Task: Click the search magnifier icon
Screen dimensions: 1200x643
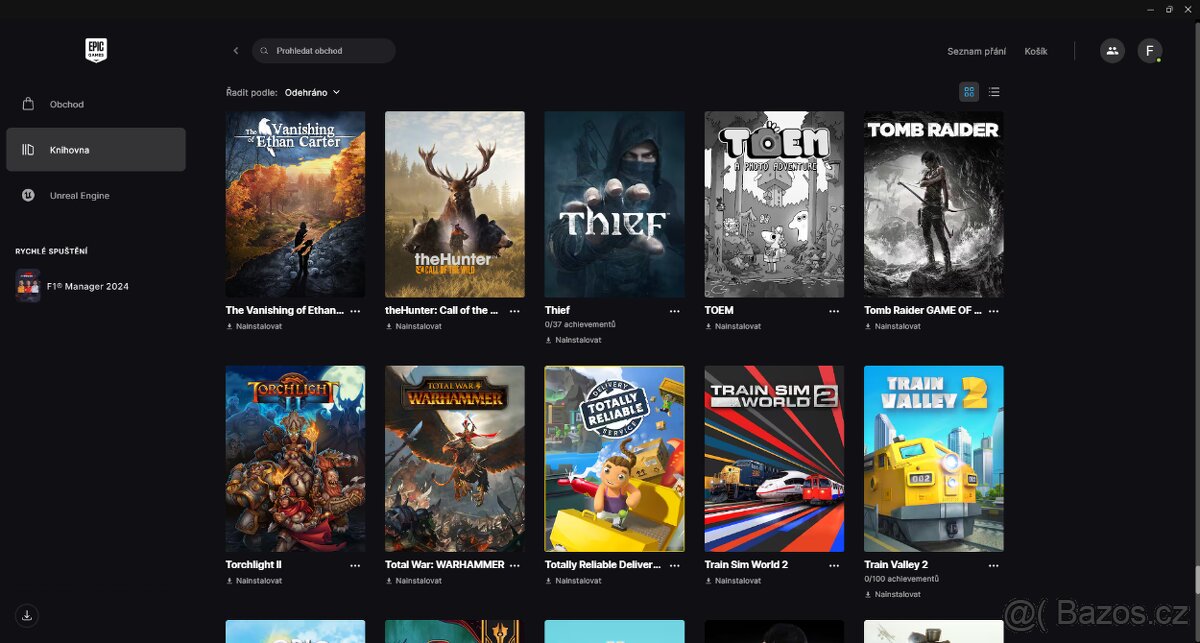Action: (x=263, y=50)
